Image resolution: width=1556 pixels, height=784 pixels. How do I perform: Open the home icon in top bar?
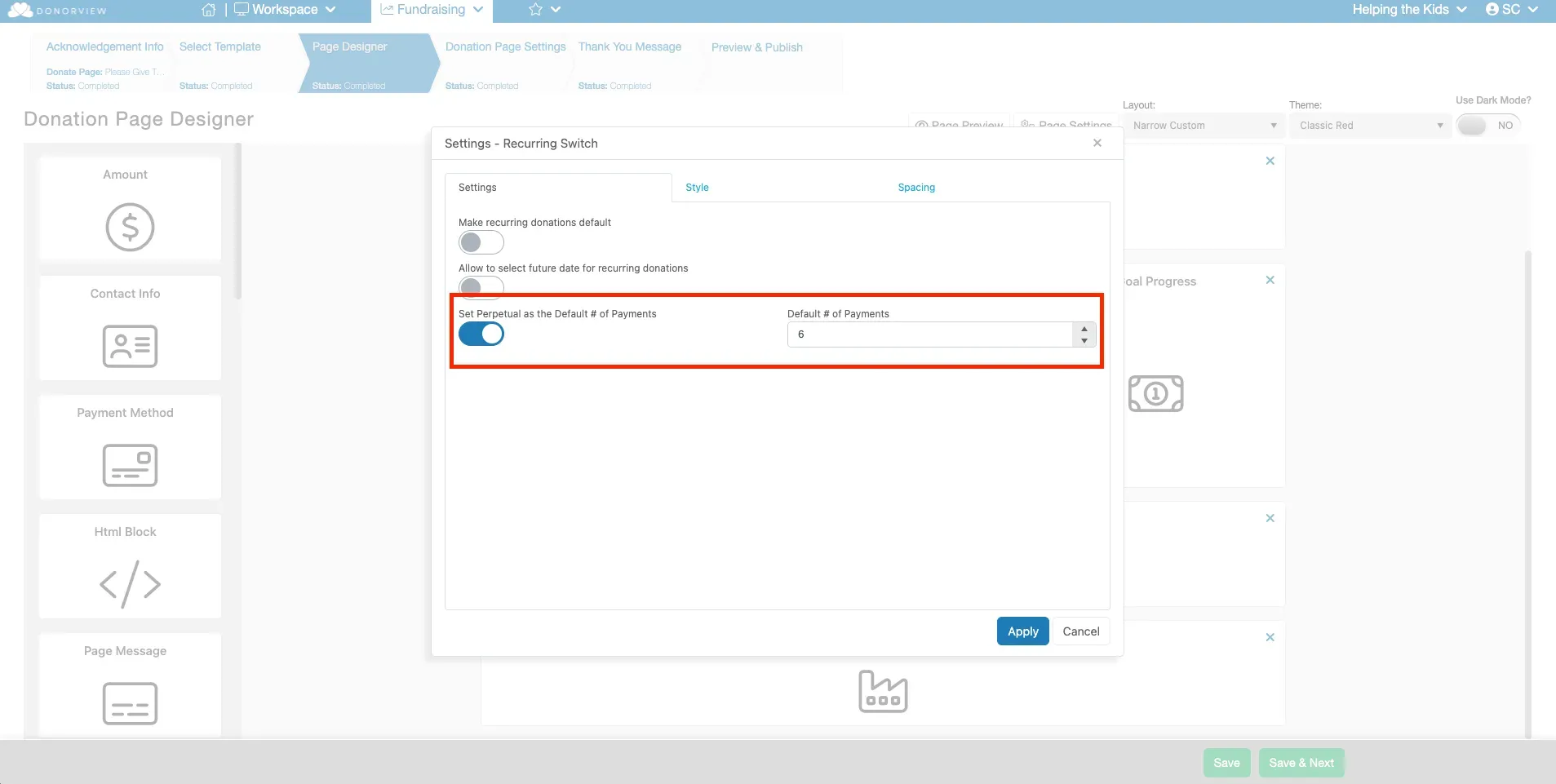coord(209,10)
